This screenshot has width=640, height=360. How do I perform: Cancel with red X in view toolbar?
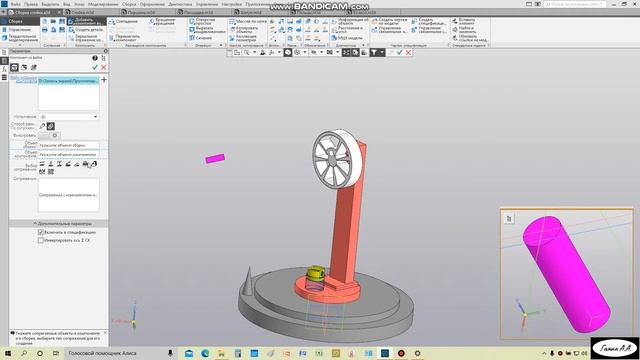pyautogui.click(x=408, y=53)
